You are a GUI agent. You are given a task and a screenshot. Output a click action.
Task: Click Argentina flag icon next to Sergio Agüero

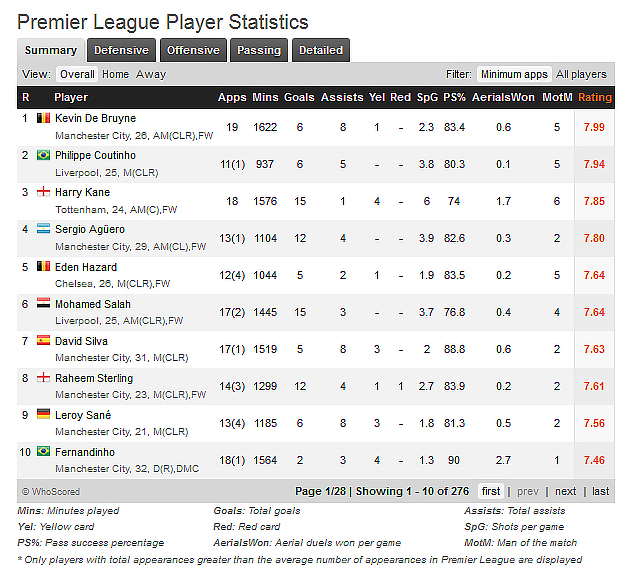43,229
